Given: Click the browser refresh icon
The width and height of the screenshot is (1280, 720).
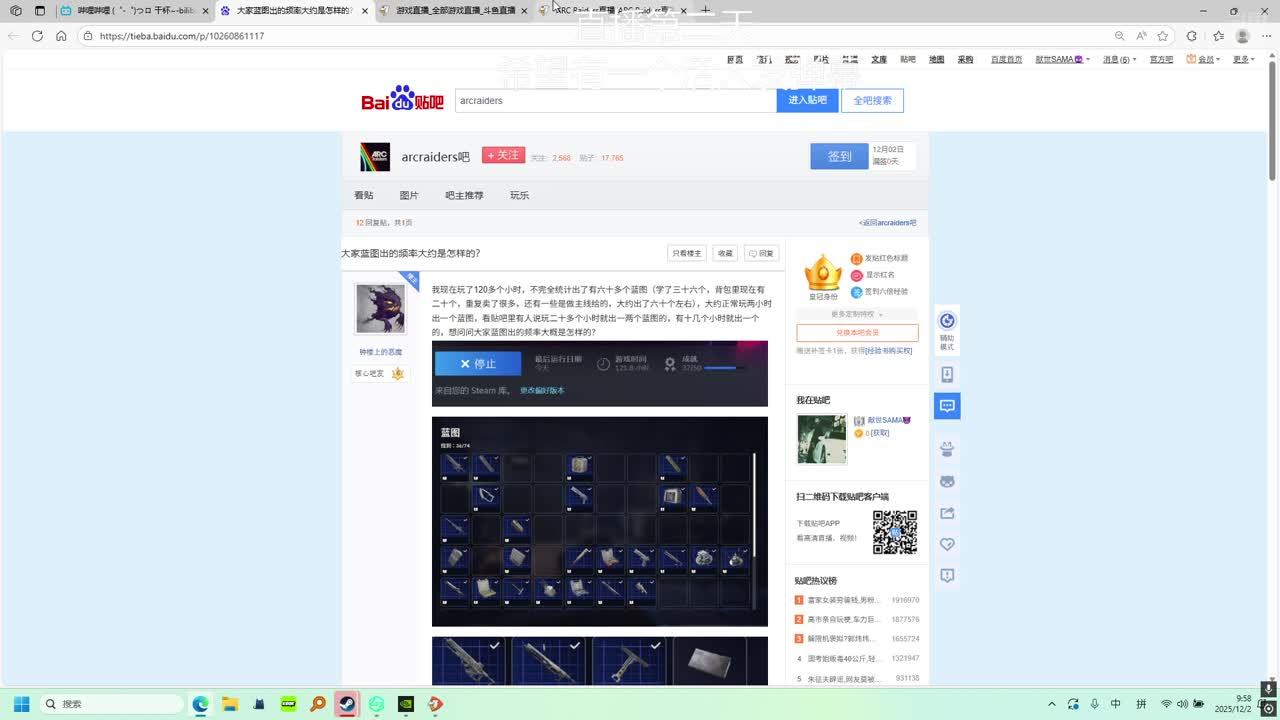Looking at the screenshot, I should click(37, 36).
